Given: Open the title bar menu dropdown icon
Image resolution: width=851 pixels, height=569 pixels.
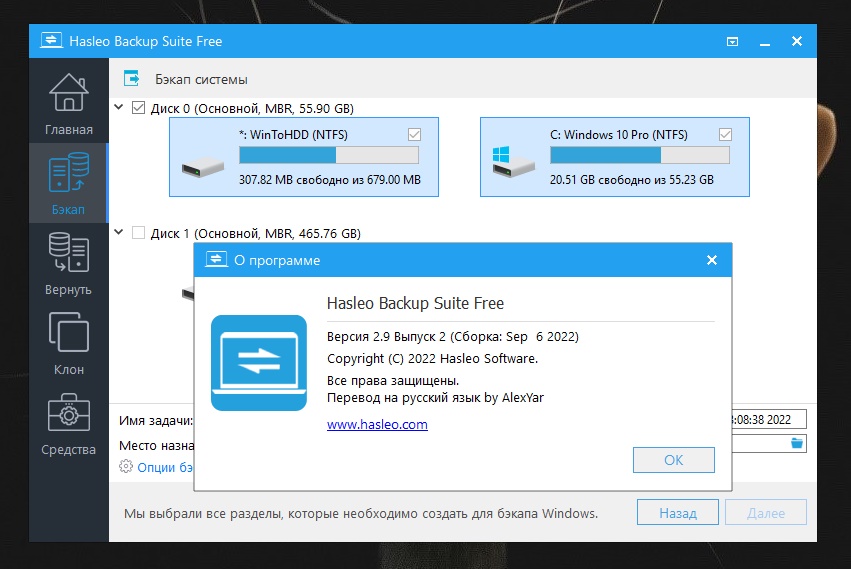Looking at the screenshot, I should [x=732, y=41].
